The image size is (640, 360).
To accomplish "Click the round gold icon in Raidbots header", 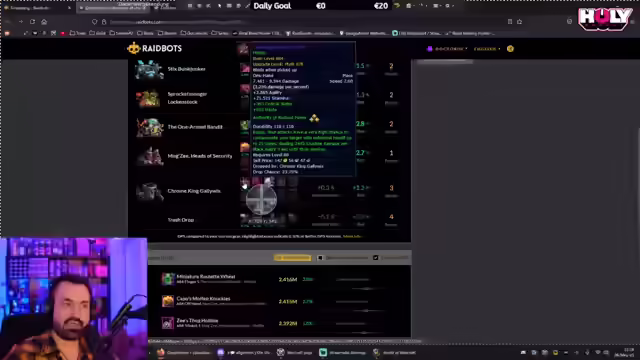I will click(510, 49).
